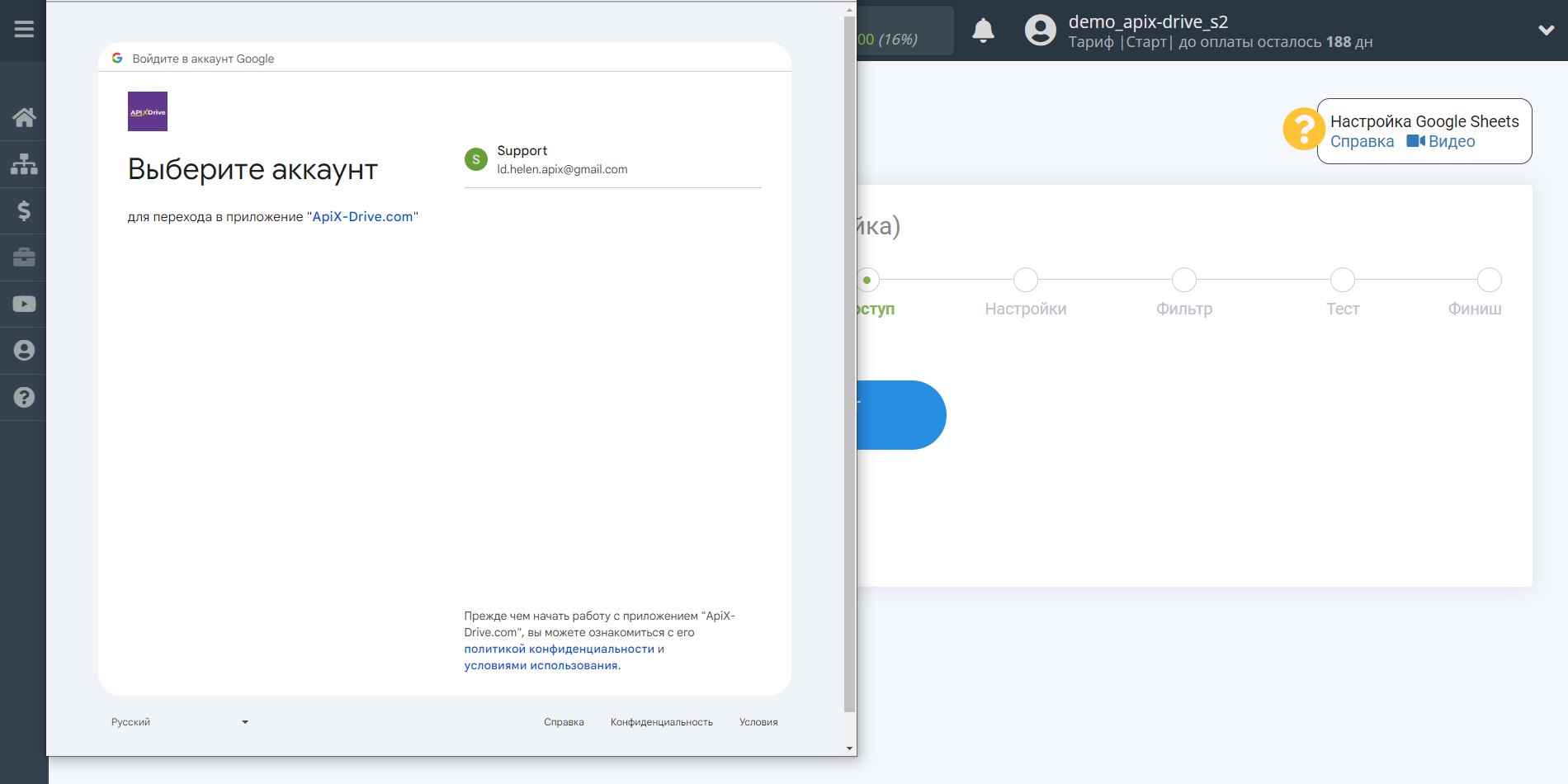
Task: Click the Выберите аккаунт heading
Action: pyautogui.click(x=253, y=169)
